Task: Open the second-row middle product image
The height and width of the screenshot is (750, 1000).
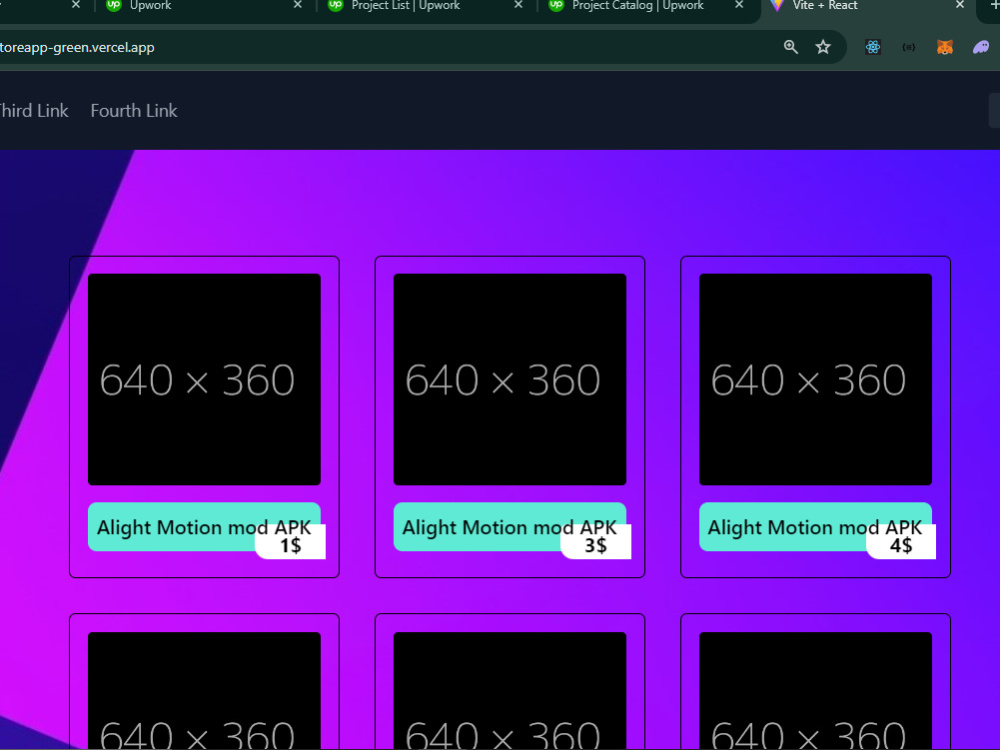Action: pos(510,691)
